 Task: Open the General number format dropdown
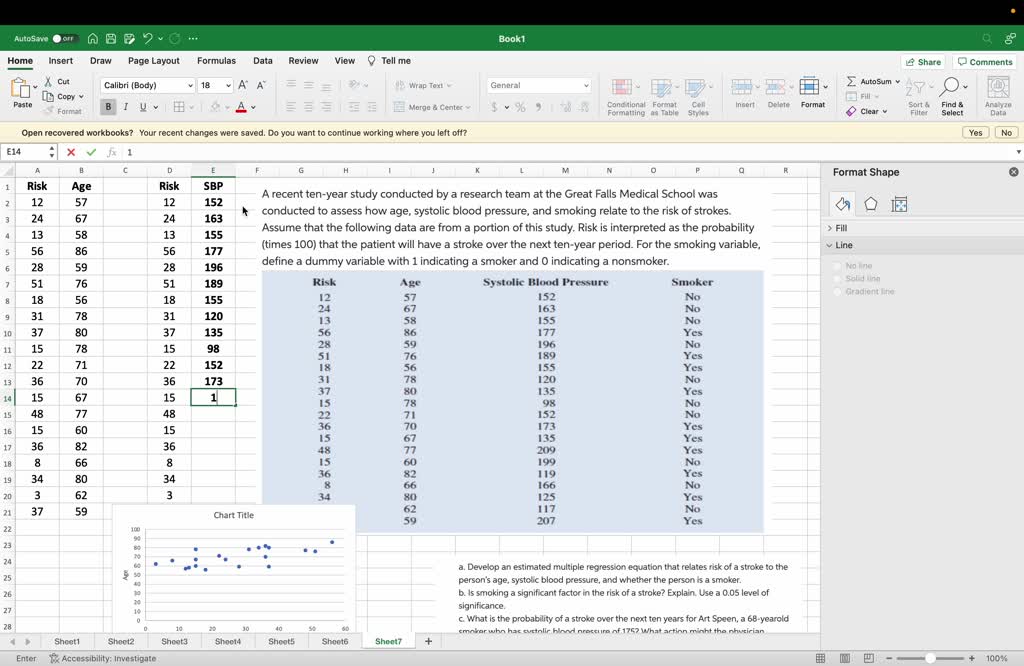[535, 85]
